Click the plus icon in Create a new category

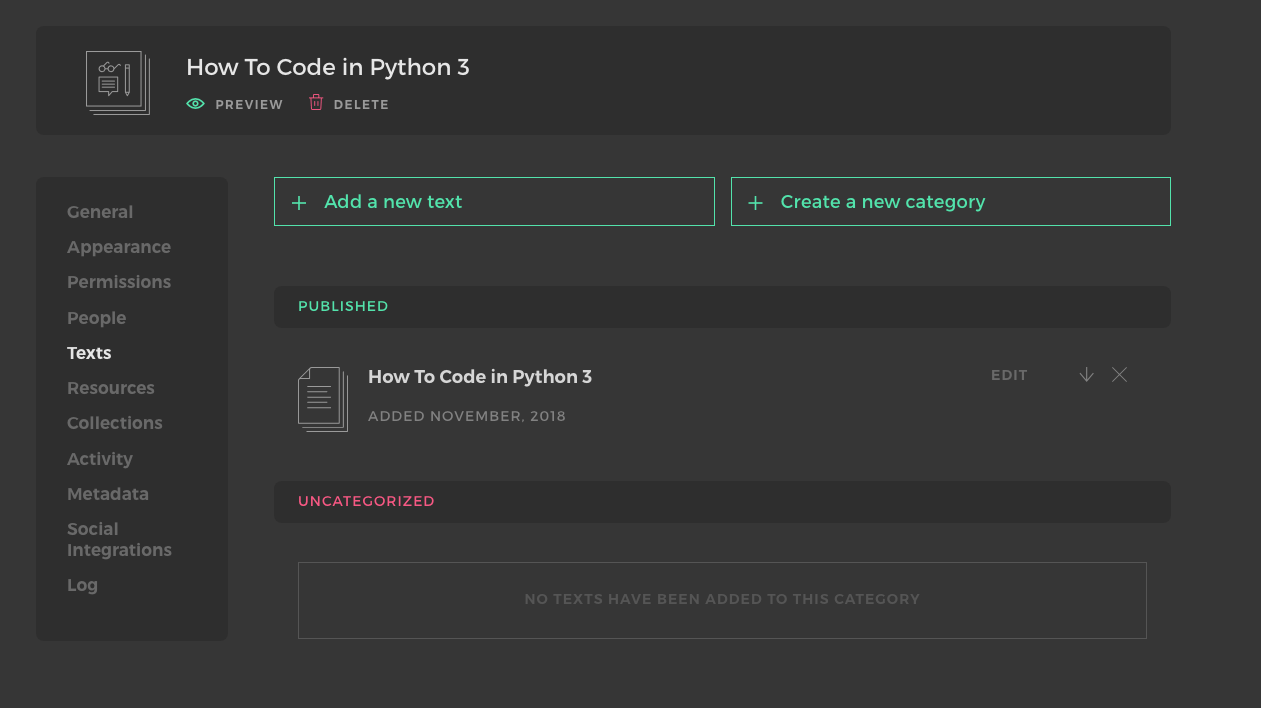[756, 203]
